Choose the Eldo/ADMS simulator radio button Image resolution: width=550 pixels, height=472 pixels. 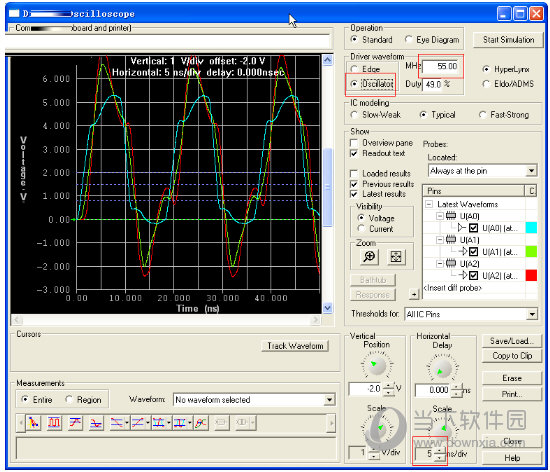pos(486,84)
